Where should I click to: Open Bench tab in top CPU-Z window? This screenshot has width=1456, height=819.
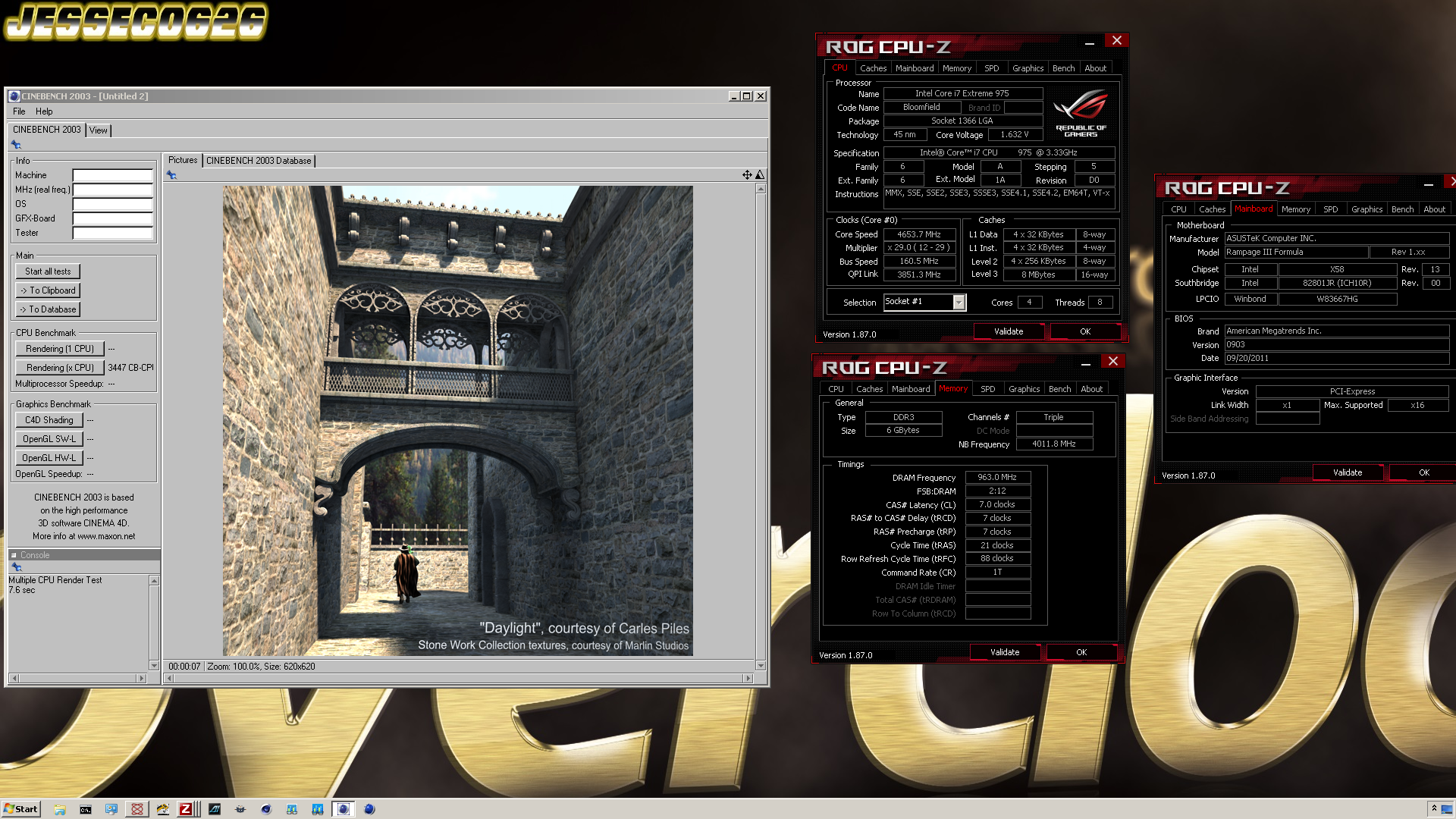1063,68
